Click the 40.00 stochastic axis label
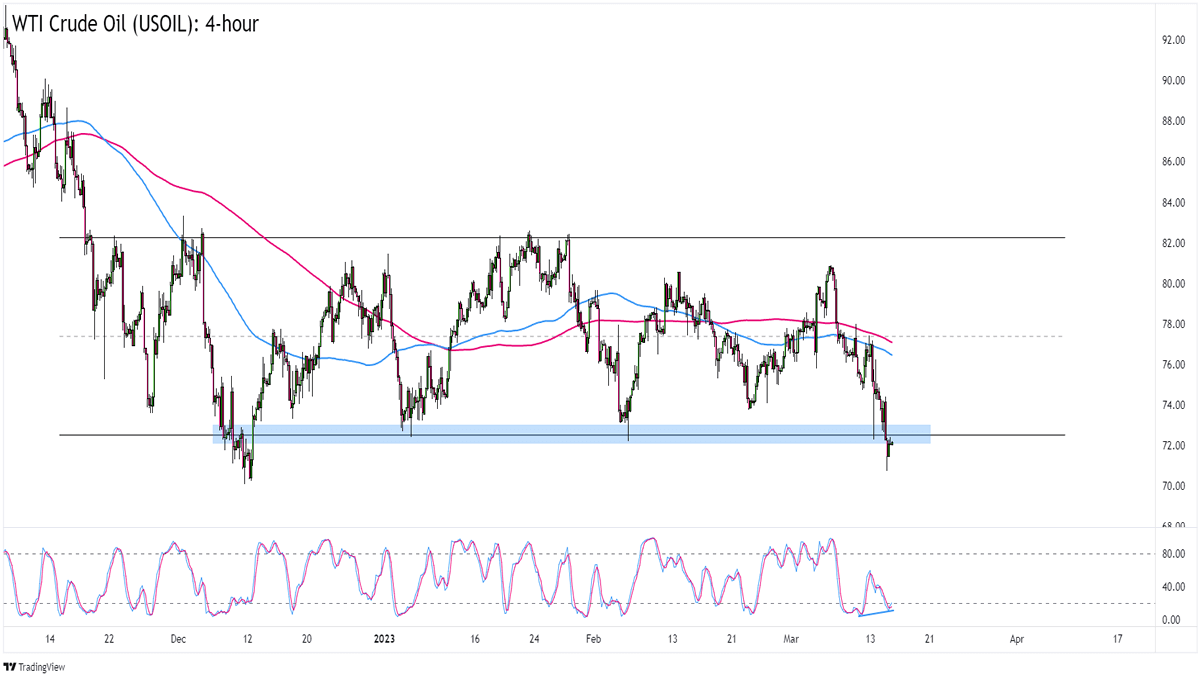 (1173, 587)
